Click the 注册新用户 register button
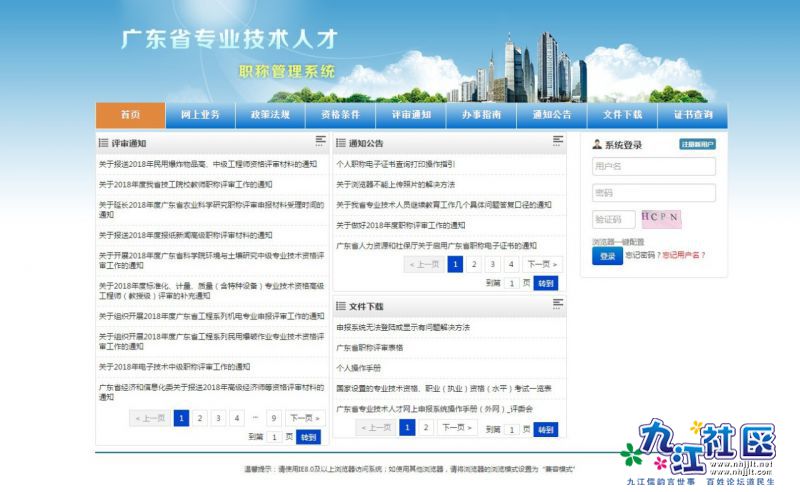This screenshot has width=800, height=492. point(698,144)
